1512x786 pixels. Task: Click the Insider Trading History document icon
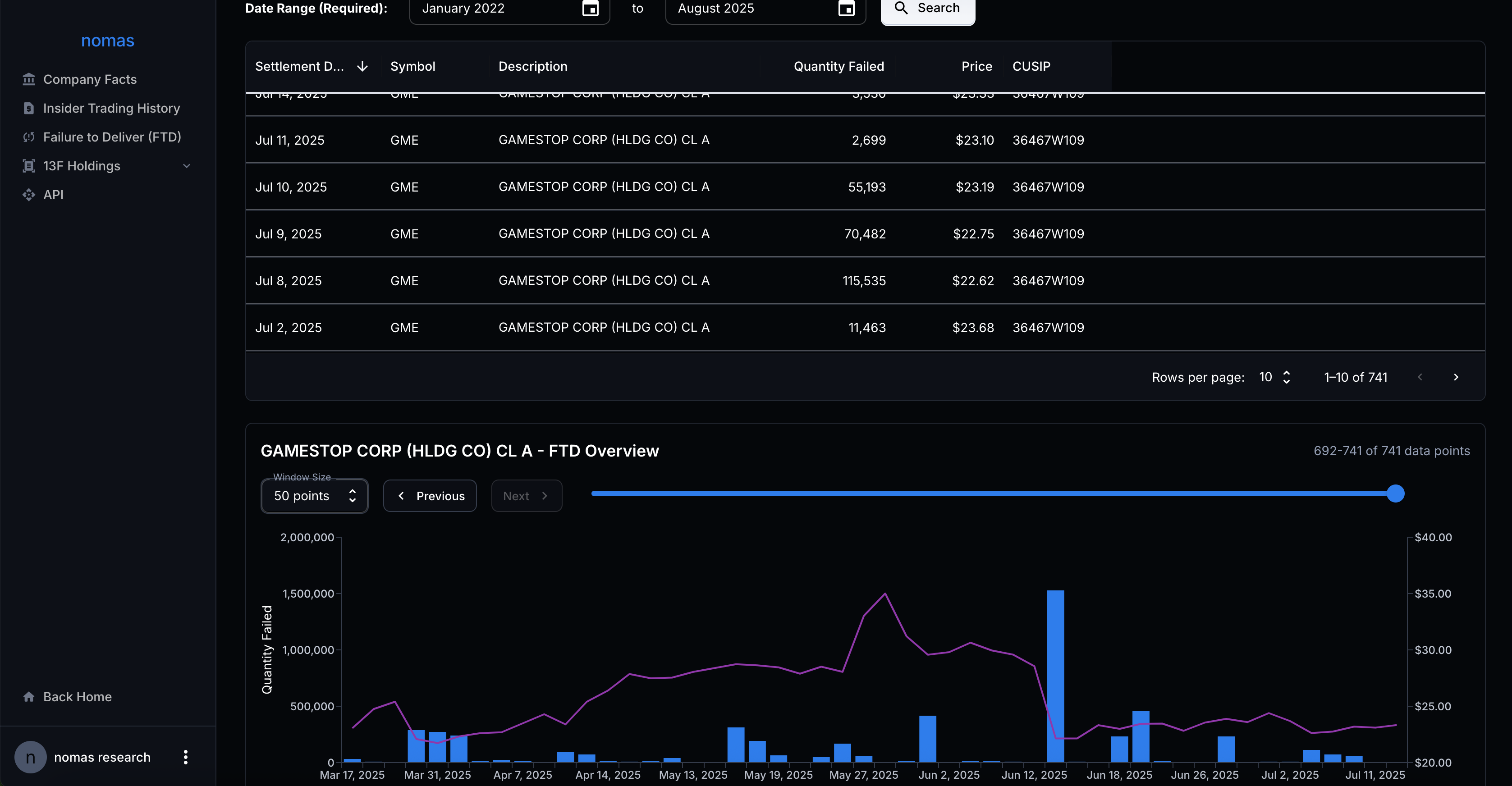pyautogui.click(x=29, y=108)
